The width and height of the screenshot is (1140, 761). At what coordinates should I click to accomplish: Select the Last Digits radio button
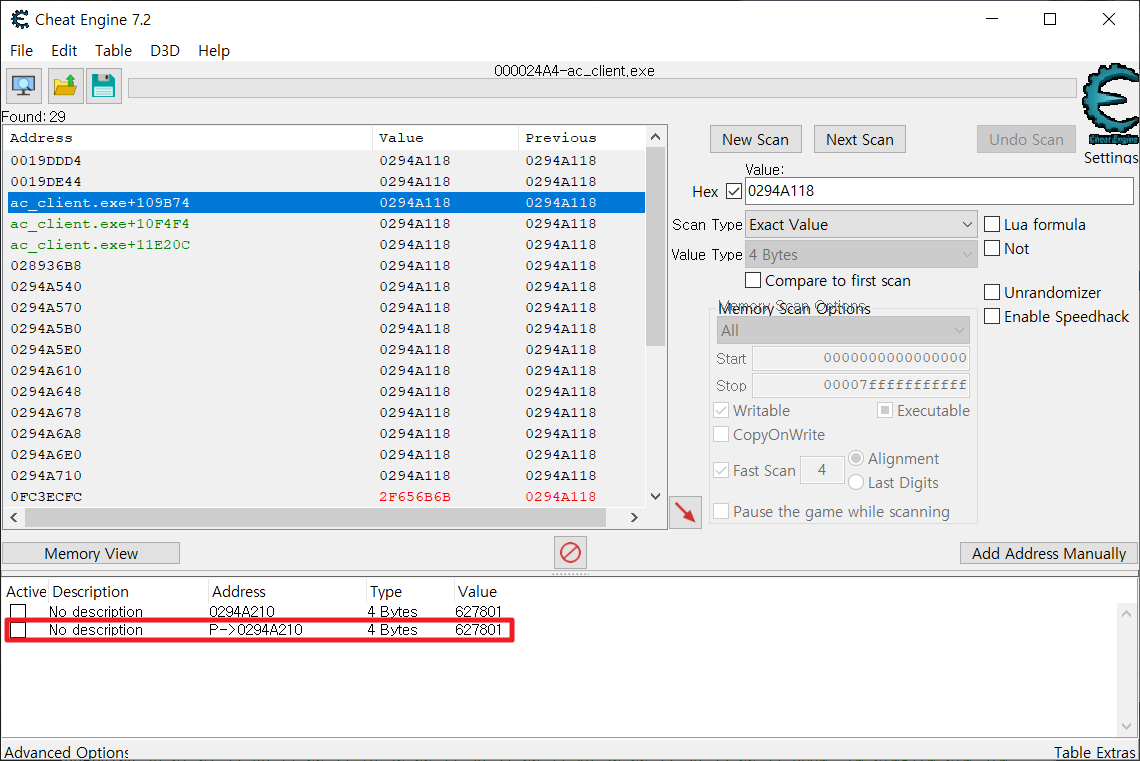coord(856,482)
